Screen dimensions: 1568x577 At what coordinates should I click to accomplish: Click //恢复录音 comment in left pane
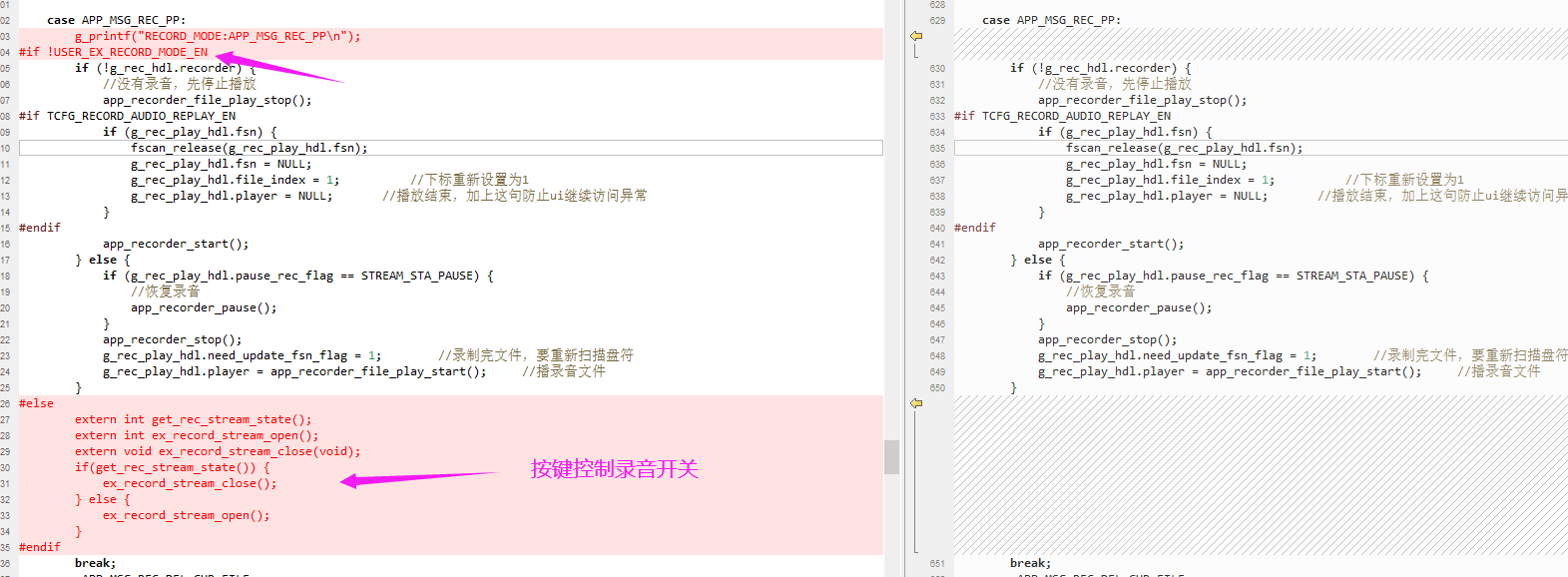pos(166,291)
